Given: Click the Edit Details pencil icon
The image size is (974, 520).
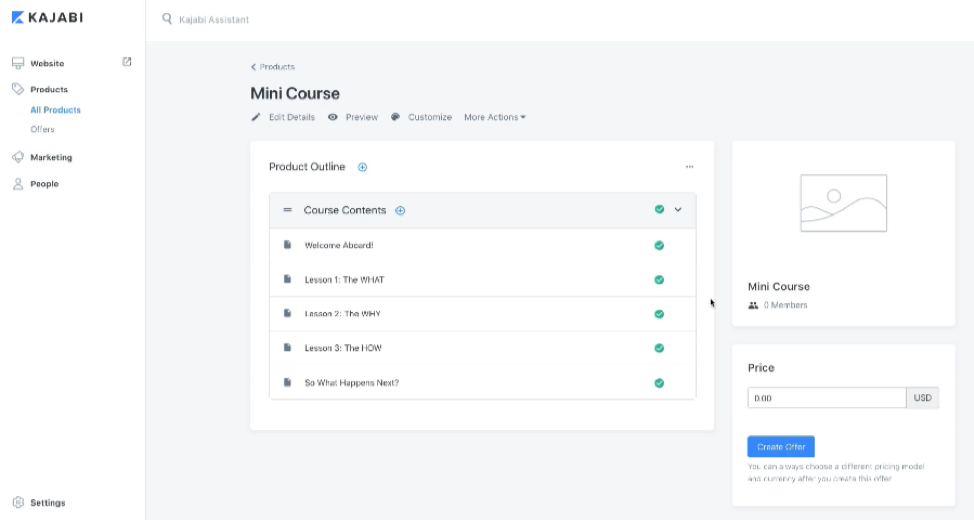Looking at the screenshot, I should tap(255, 117).
